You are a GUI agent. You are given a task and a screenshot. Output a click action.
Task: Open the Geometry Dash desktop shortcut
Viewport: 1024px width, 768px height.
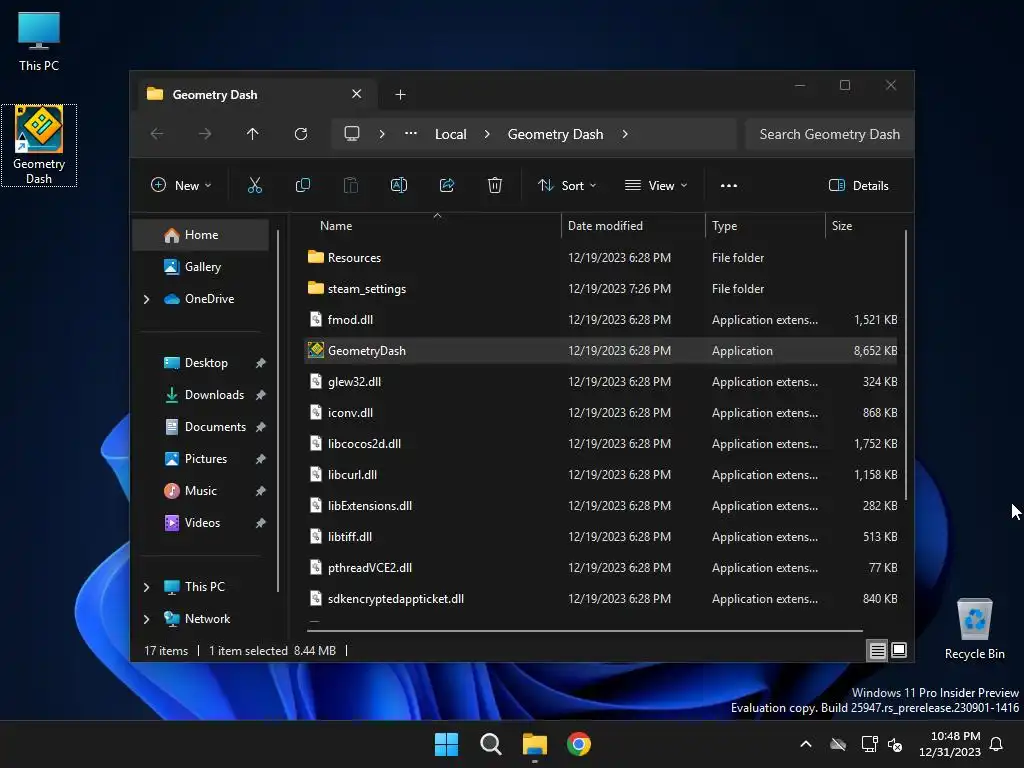coord(39,145)
